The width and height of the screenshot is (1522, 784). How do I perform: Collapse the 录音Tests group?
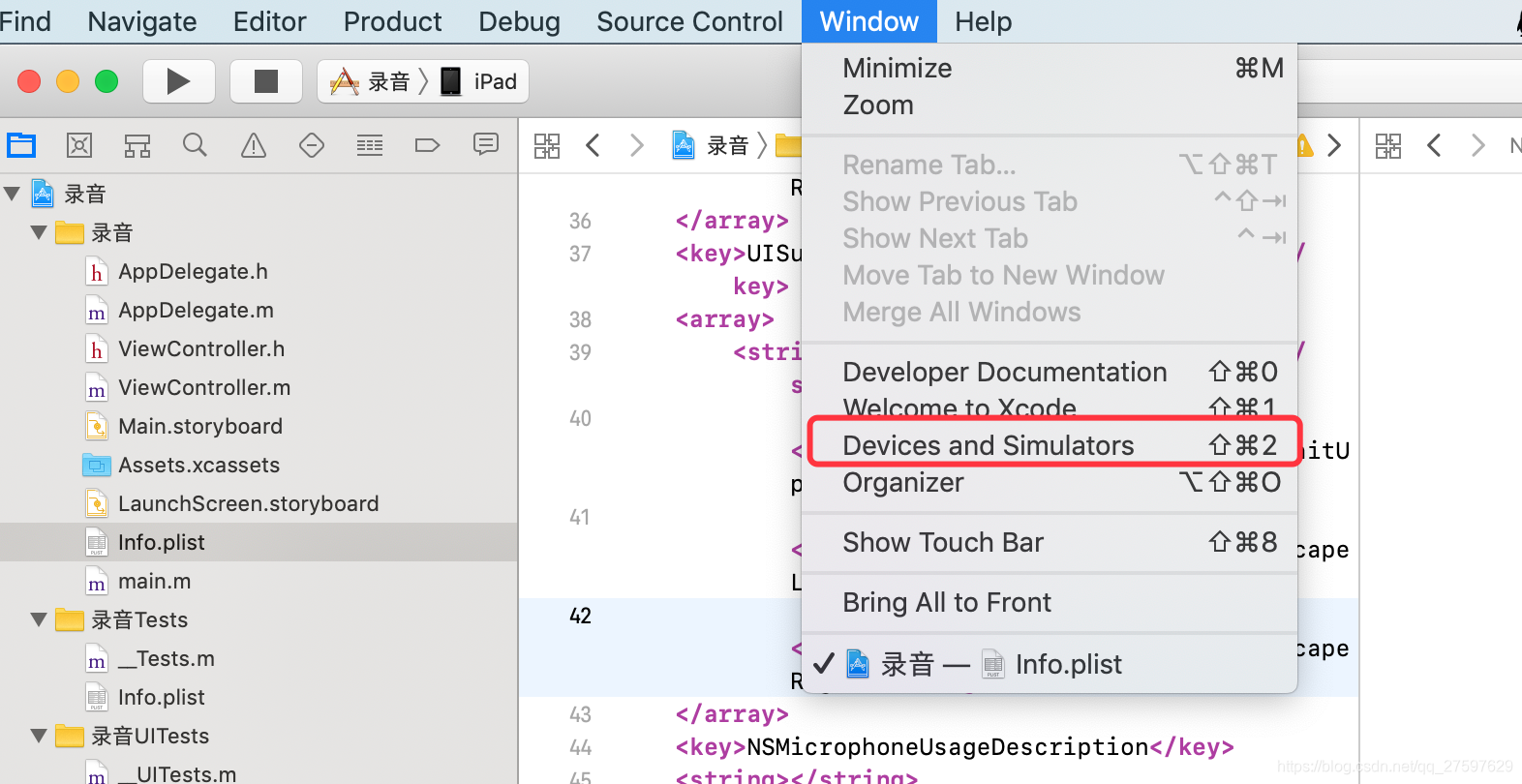tap(39, 619)
